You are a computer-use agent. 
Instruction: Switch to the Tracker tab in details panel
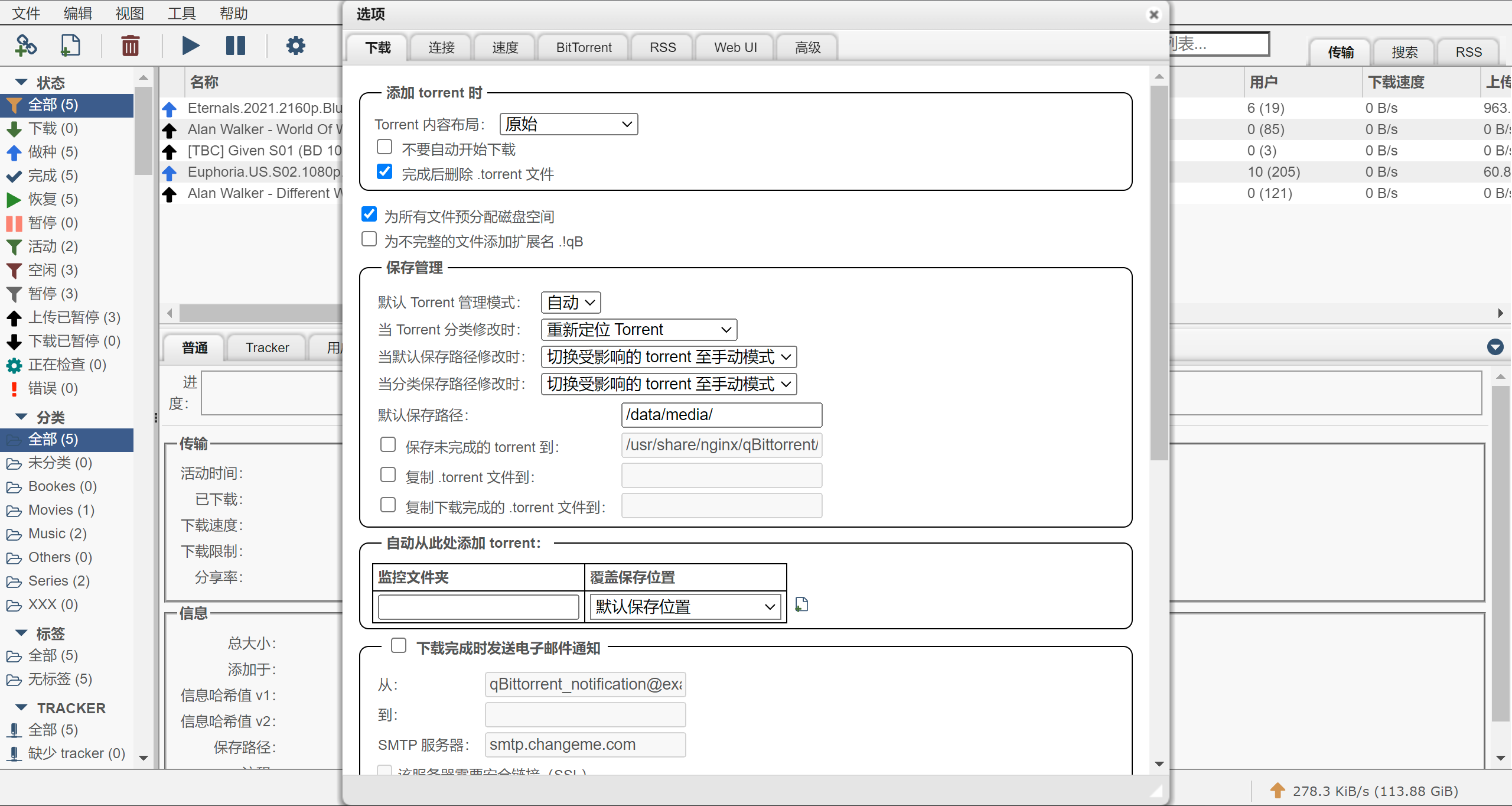coord(266,347)
